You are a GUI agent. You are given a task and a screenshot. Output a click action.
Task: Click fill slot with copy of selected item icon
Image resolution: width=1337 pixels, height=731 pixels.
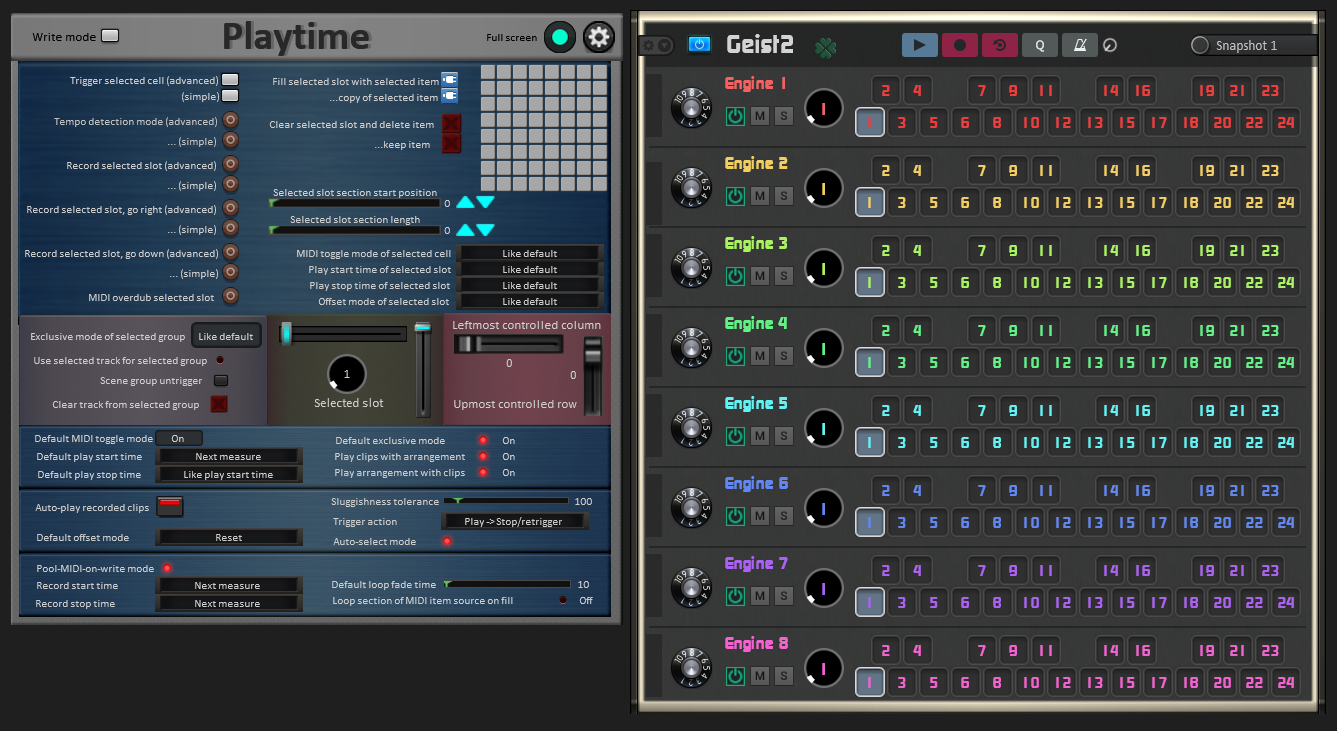449,96
